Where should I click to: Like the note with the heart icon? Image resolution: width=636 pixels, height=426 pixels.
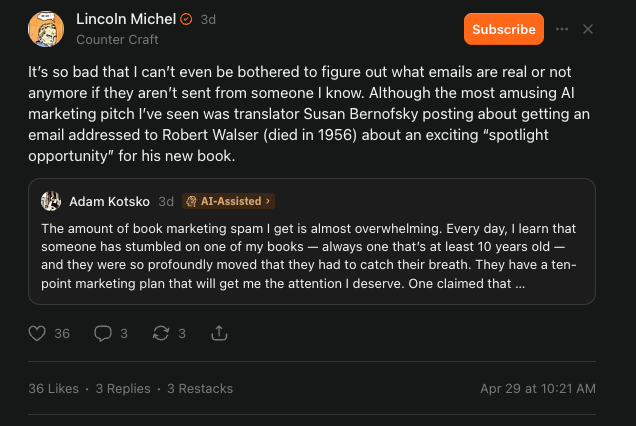(x=37, y=333)
